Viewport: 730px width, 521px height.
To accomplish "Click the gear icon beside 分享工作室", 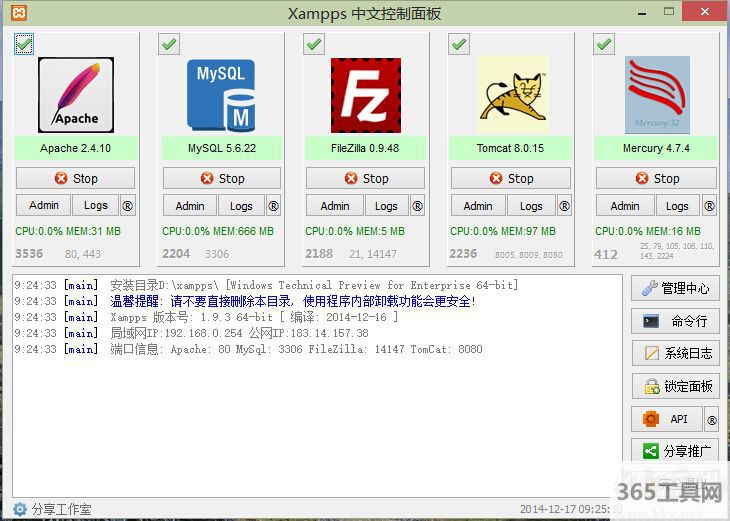I will tap(20, 509).
